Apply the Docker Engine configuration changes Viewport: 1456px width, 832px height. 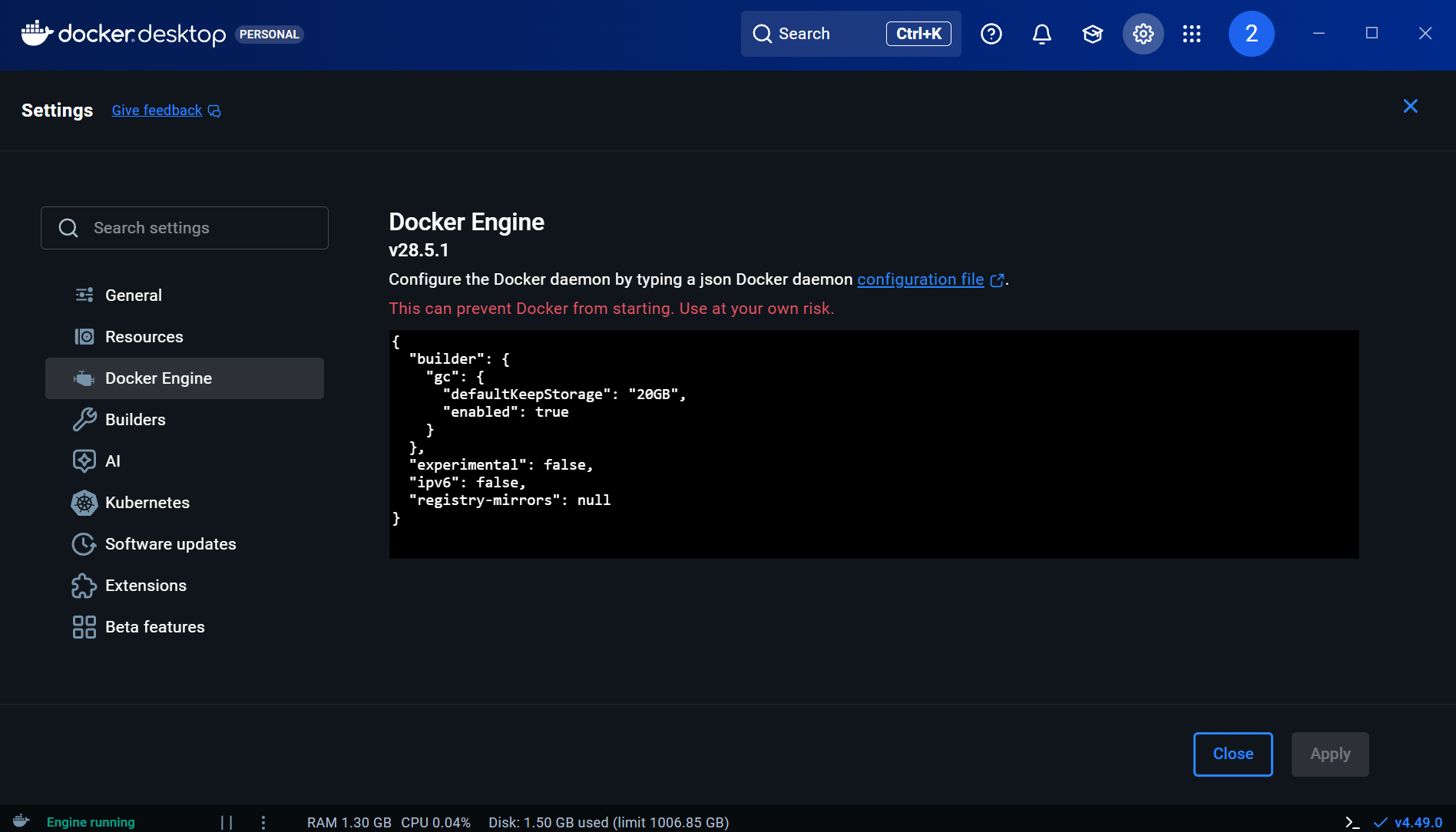click(1329, 754)
